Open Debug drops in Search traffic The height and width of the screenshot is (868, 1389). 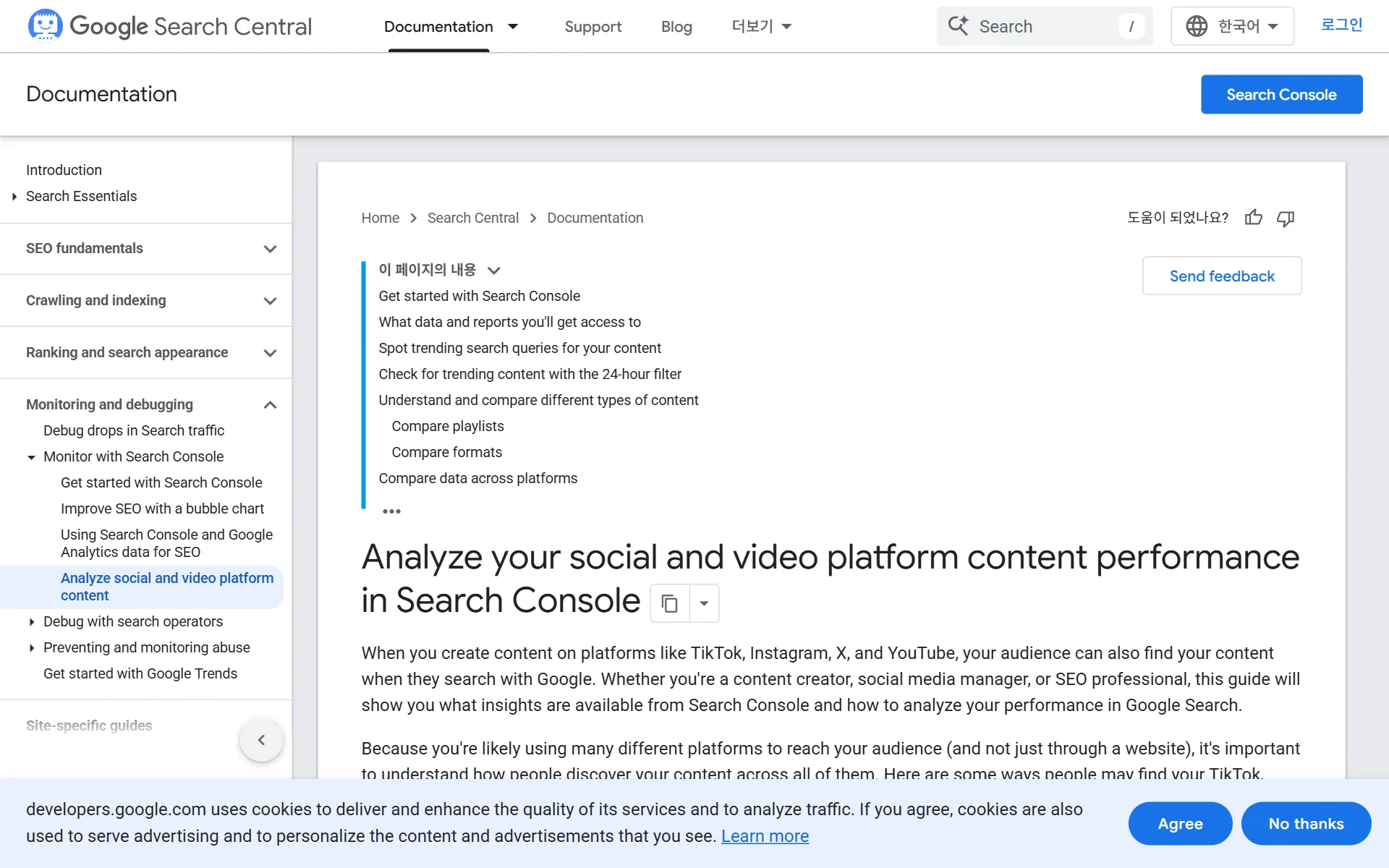[134, 430]
